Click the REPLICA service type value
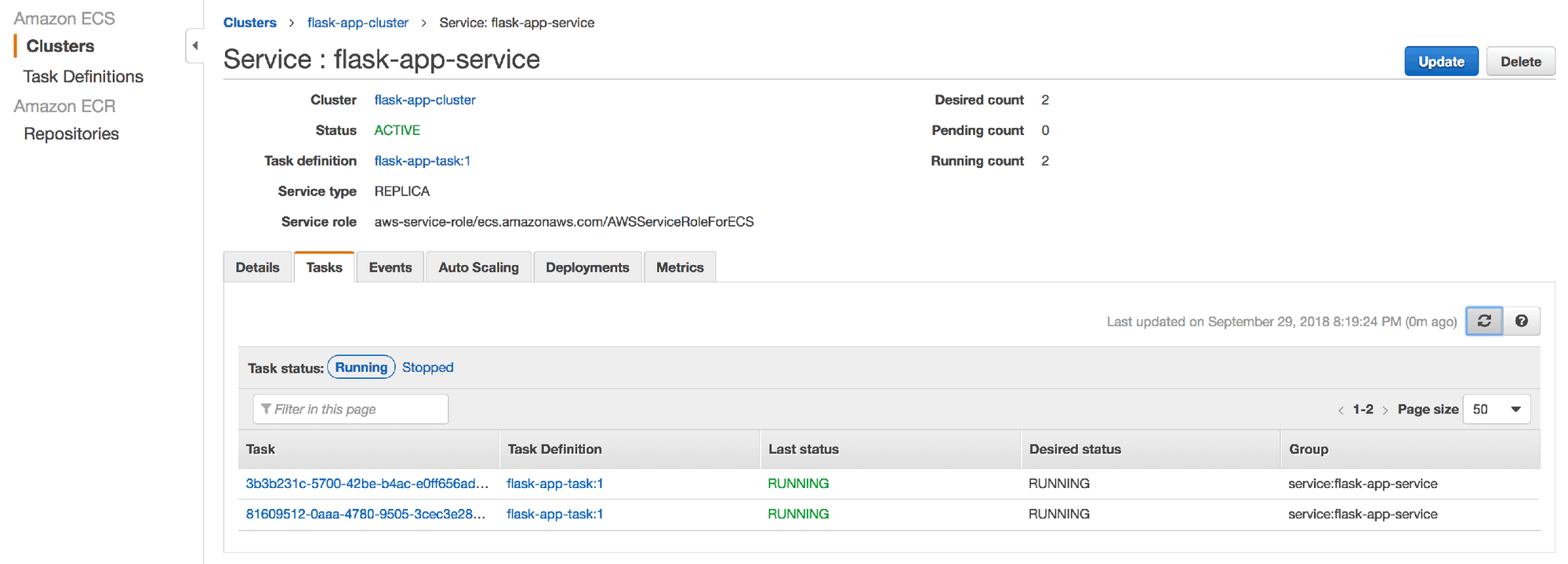Image resolution: width=1568 pixels, height=564 pixels. coord(402,191)
